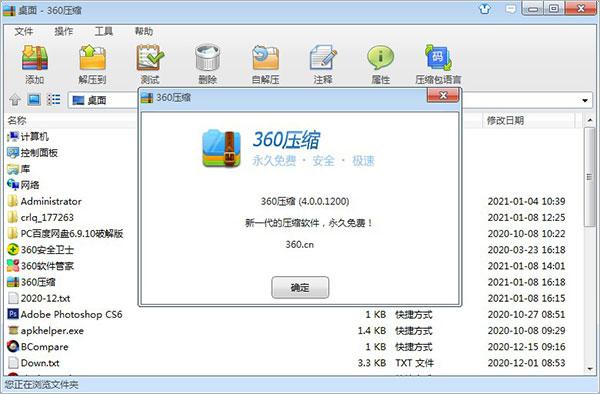Select the 控制面板 entry icon
This screenshot has height=394, width=600.
pos(13,153)
